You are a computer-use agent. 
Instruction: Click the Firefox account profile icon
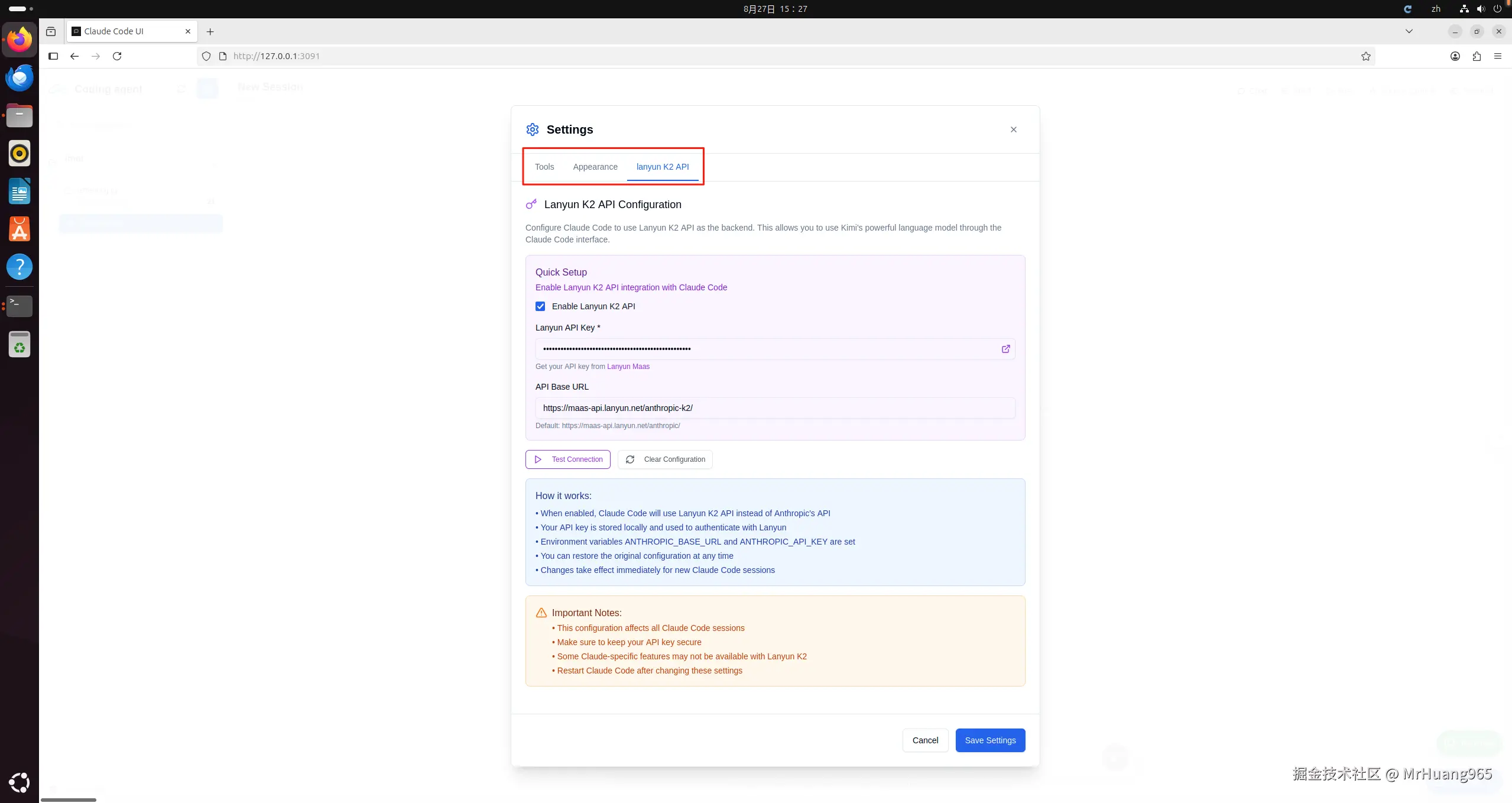(1455, 56)
